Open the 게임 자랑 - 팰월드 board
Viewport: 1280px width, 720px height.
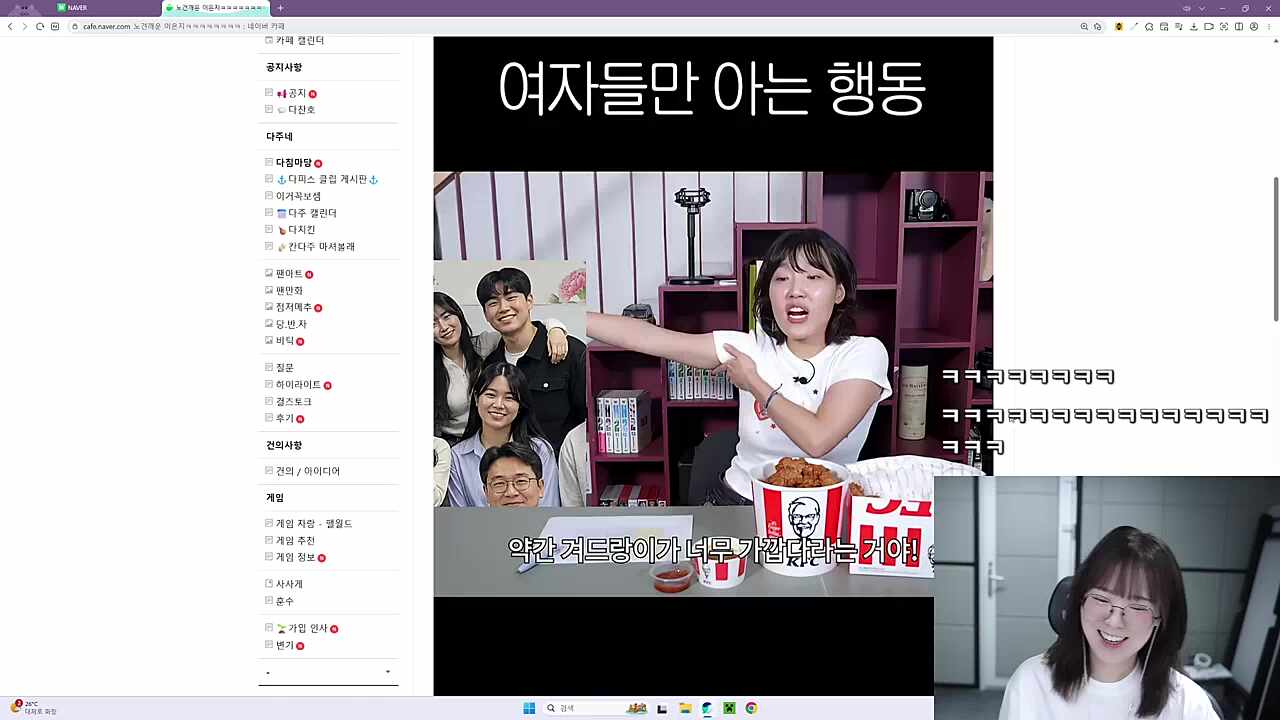tap(314, 523)
